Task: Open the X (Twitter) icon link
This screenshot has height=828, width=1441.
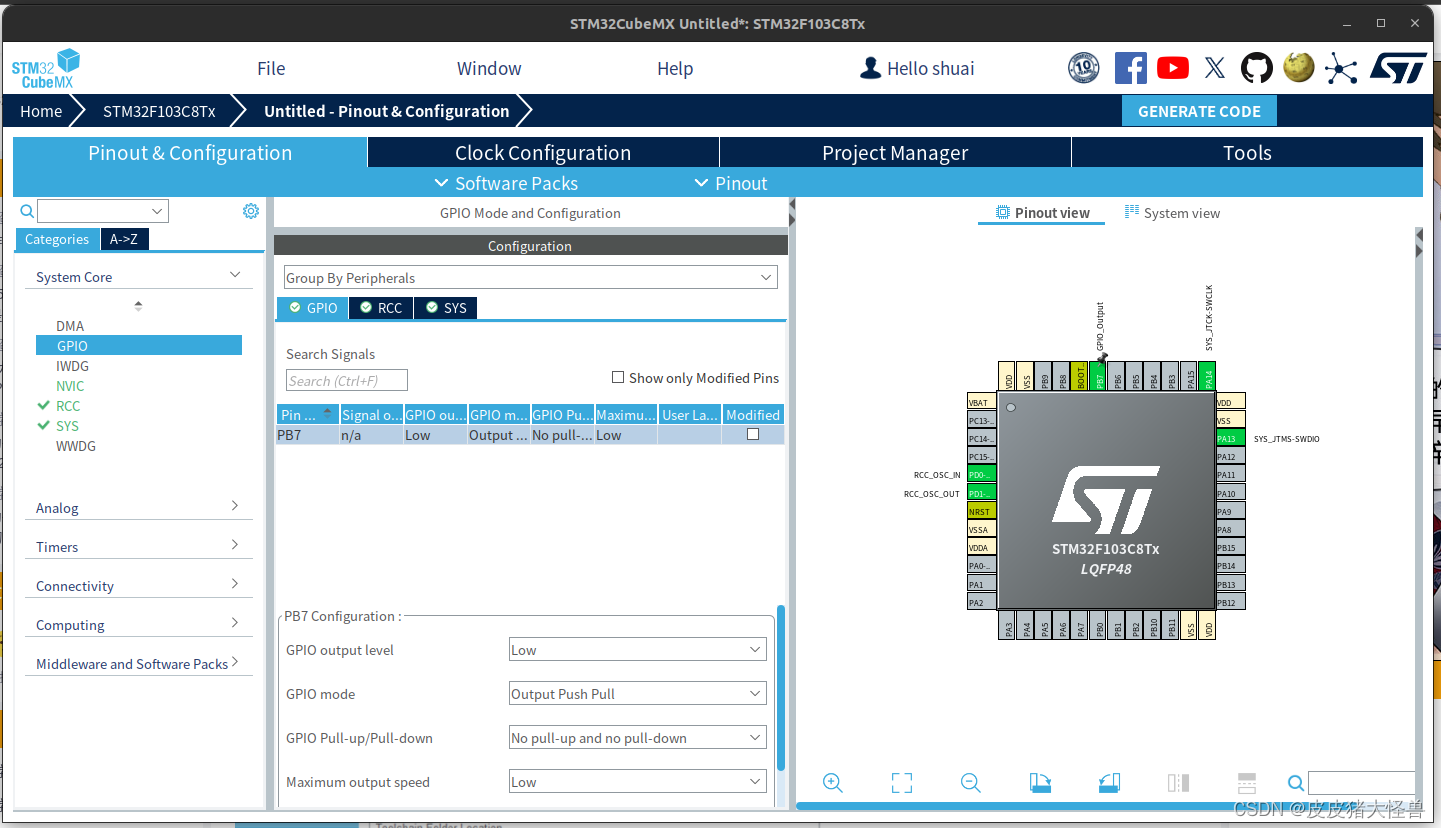Action: point(1214,68)
